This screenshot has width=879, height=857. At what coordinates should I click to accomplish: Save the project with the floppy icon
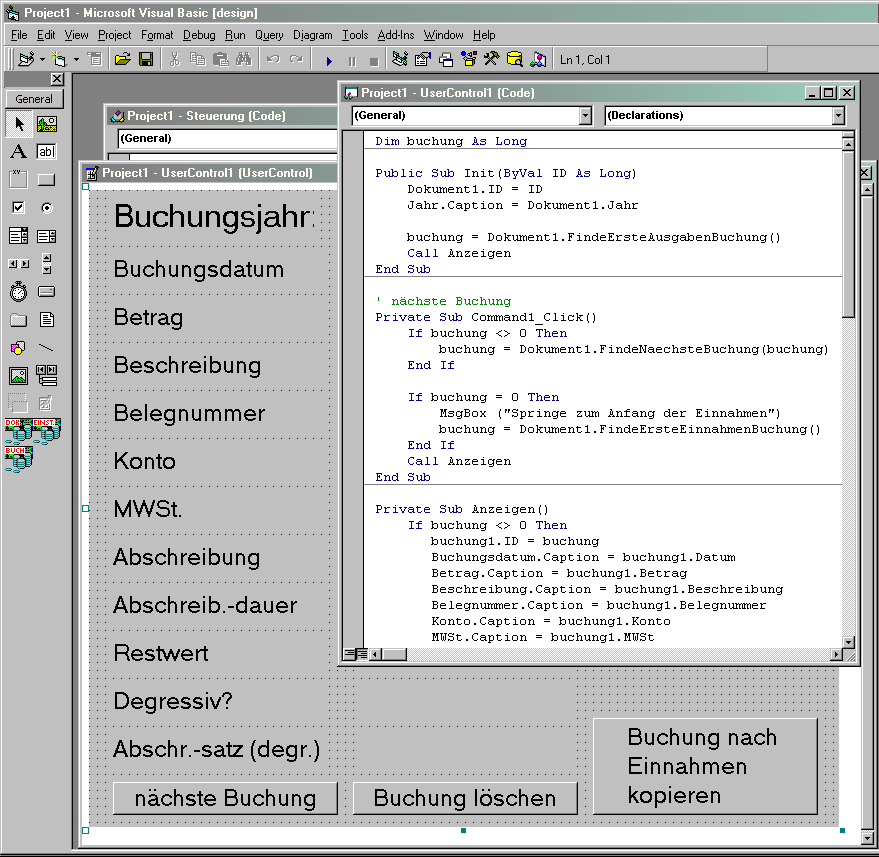click(146, 59)
